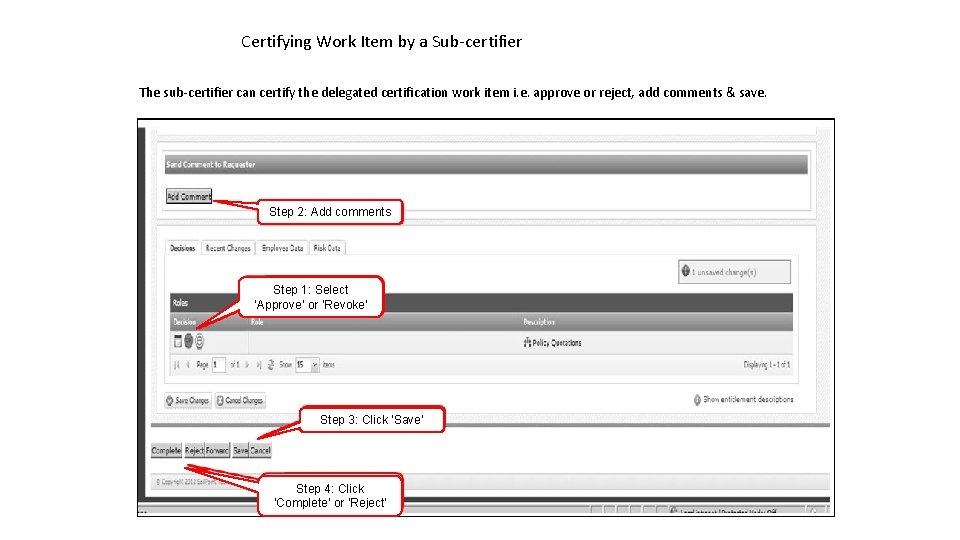Go to first page of roles
Screen dimensions: 960x540
(x=176, y=365)
